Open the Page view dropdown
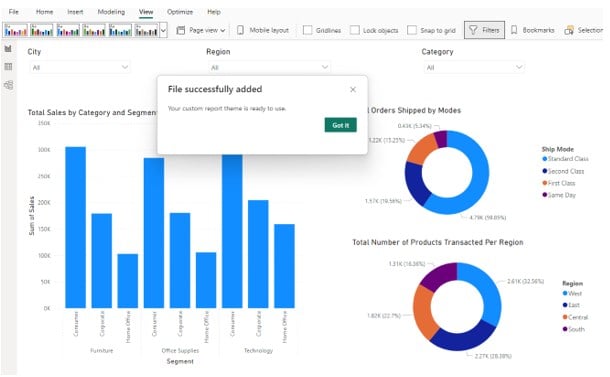Image resolution: width=610 pixels, height=377 pixels. (201, 30)
